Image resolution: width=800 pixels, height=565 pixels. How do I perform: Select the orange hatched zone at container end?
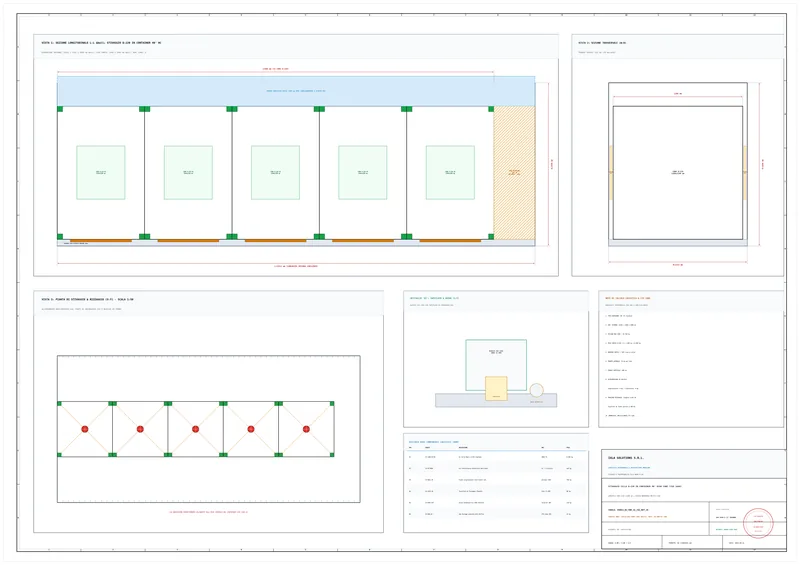[514, 173]
